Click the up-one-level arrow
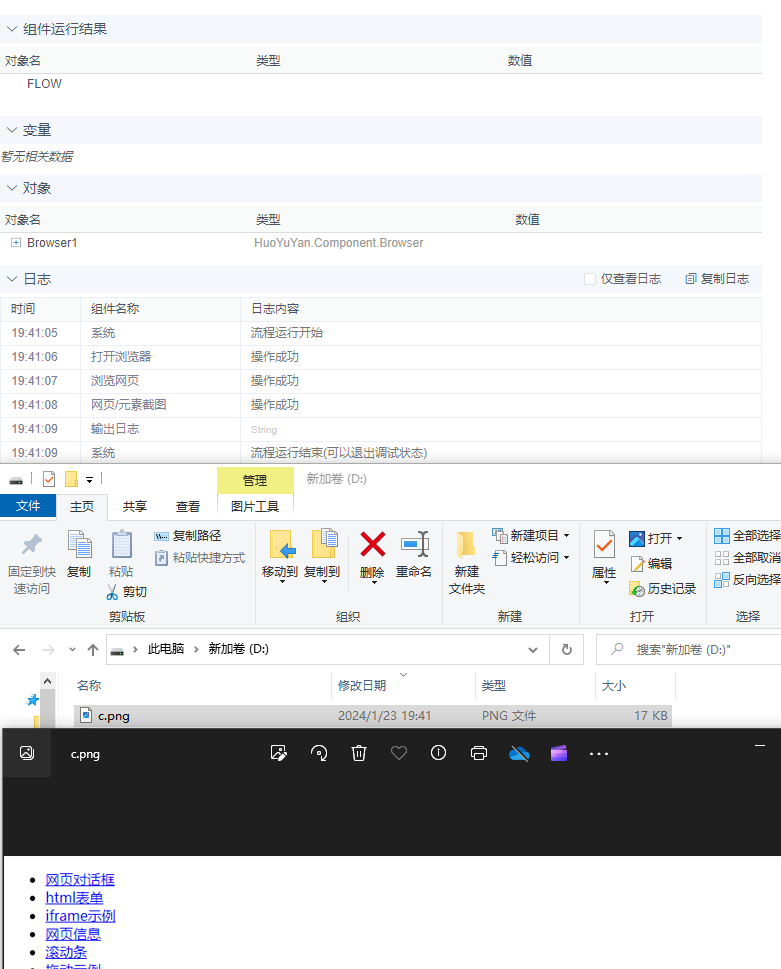 [93, 650]
